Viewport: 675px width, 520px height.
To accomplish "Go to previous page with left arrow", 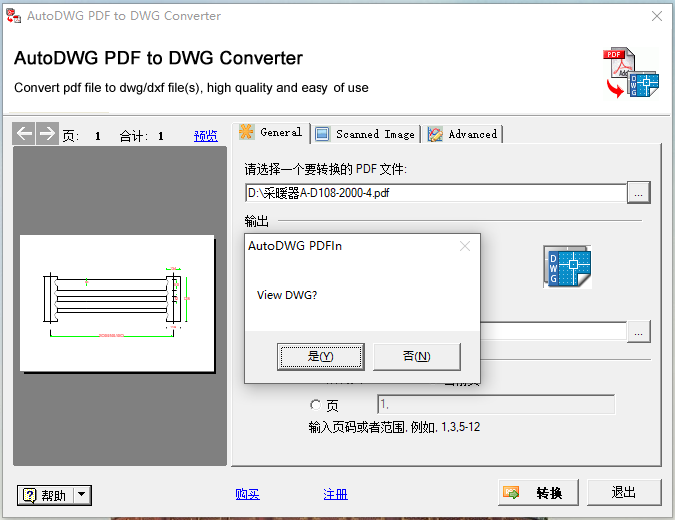I will point(24,133).
